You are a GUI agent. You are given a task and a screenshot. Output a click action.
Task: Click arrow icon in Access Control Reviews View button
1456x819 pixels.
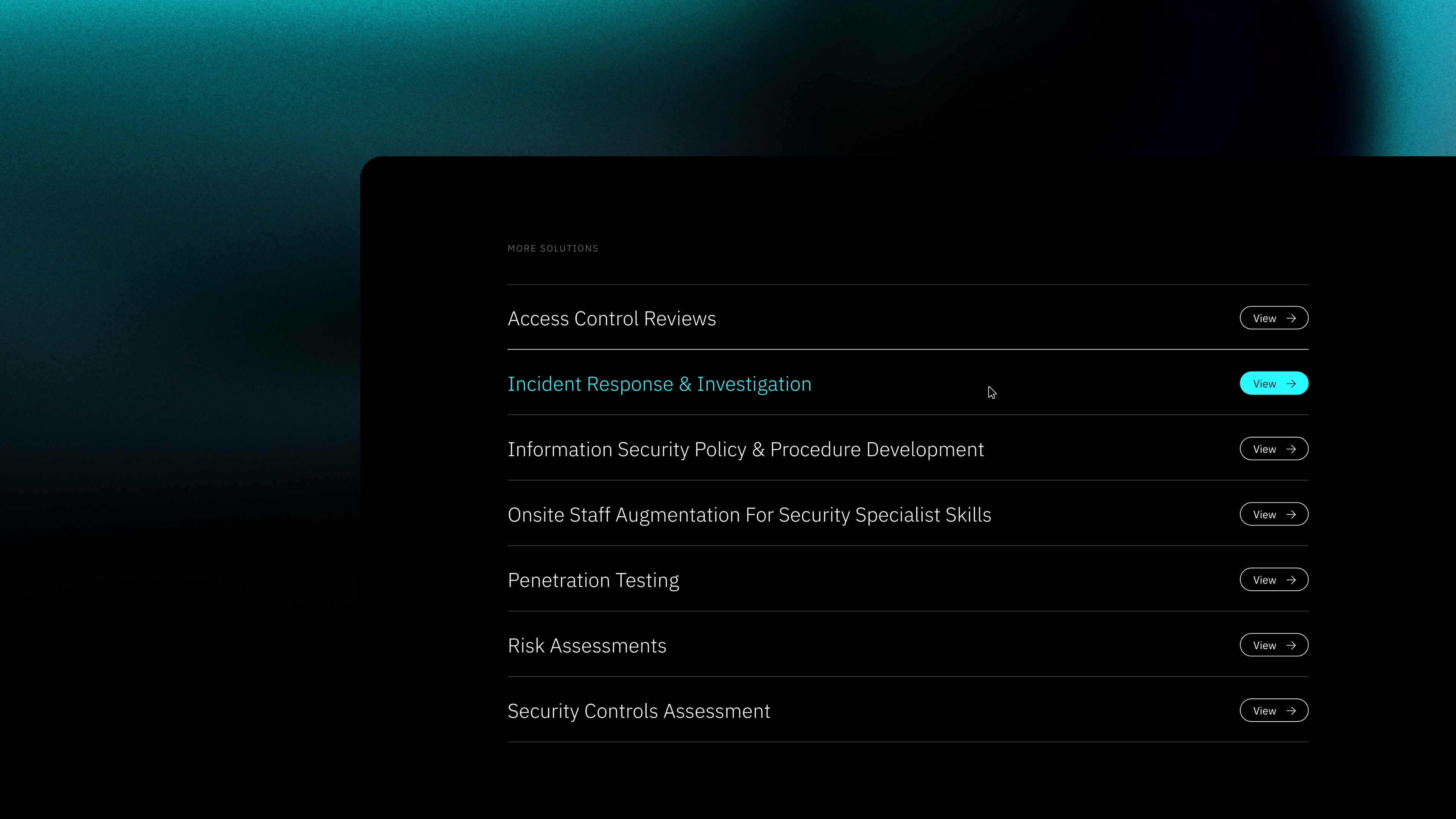(1291, 318)
